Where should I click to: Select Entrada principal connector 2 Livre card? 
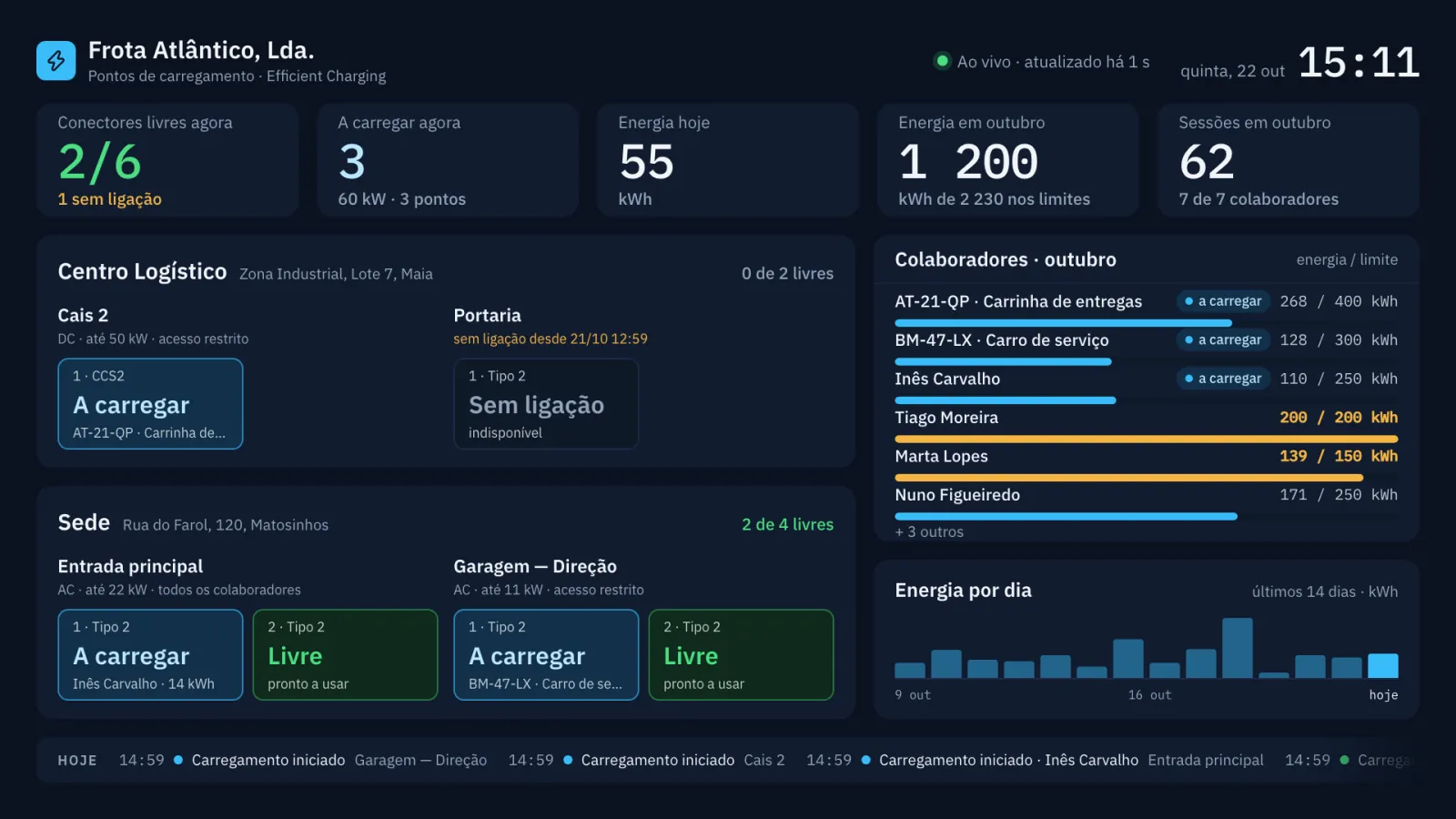[x=346, y=654]
